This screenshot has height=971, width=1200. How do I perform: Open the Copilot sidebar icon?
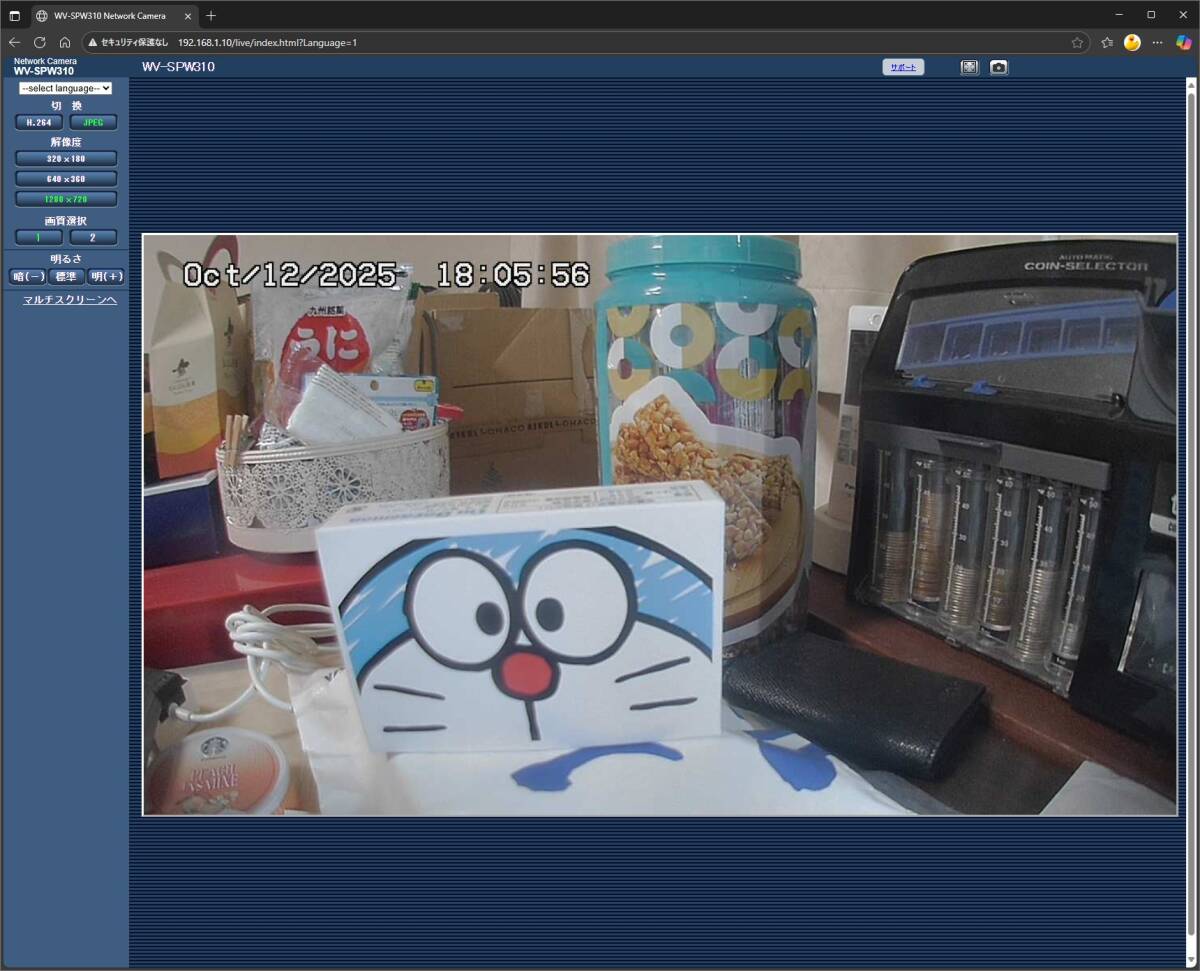(1183, 42)
